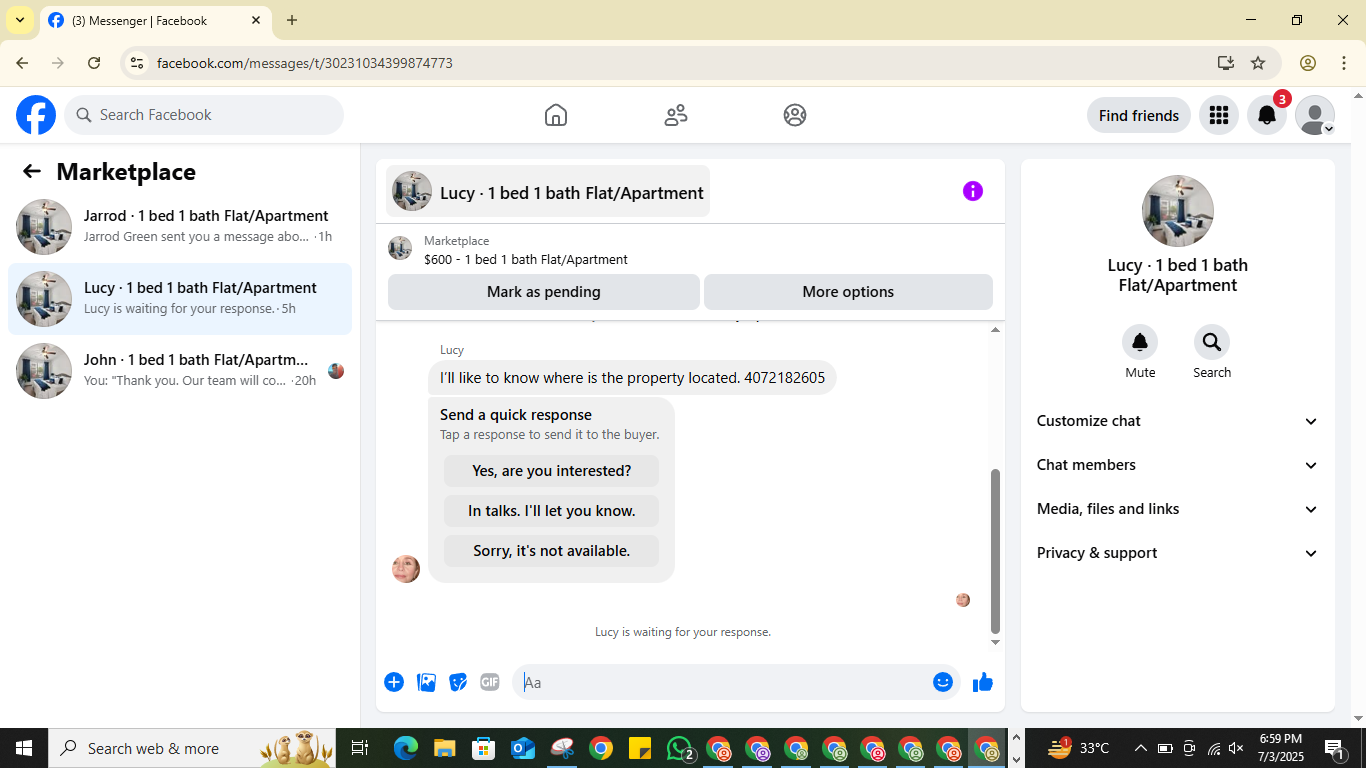Send quick response 'In talks. I'll let you know.'
The height and width of the screenshot is (768, 1366).
point(552,511)
